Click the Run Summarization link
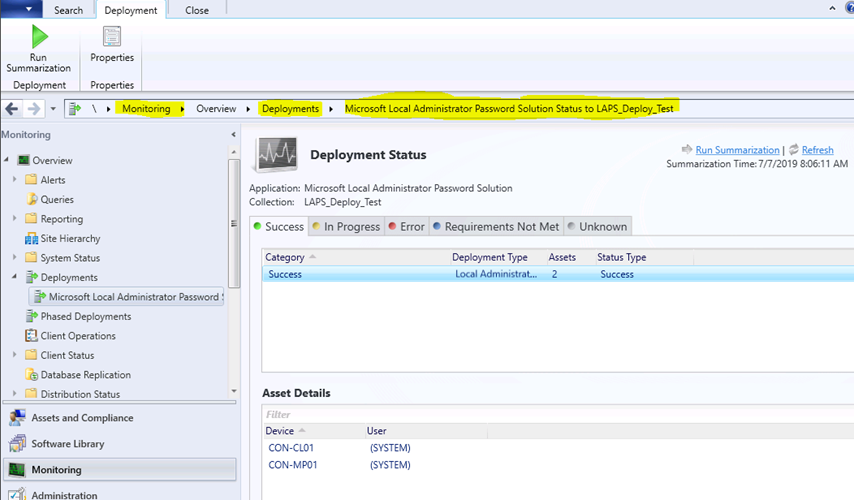The image size is (854, 500). coord(737,150)
